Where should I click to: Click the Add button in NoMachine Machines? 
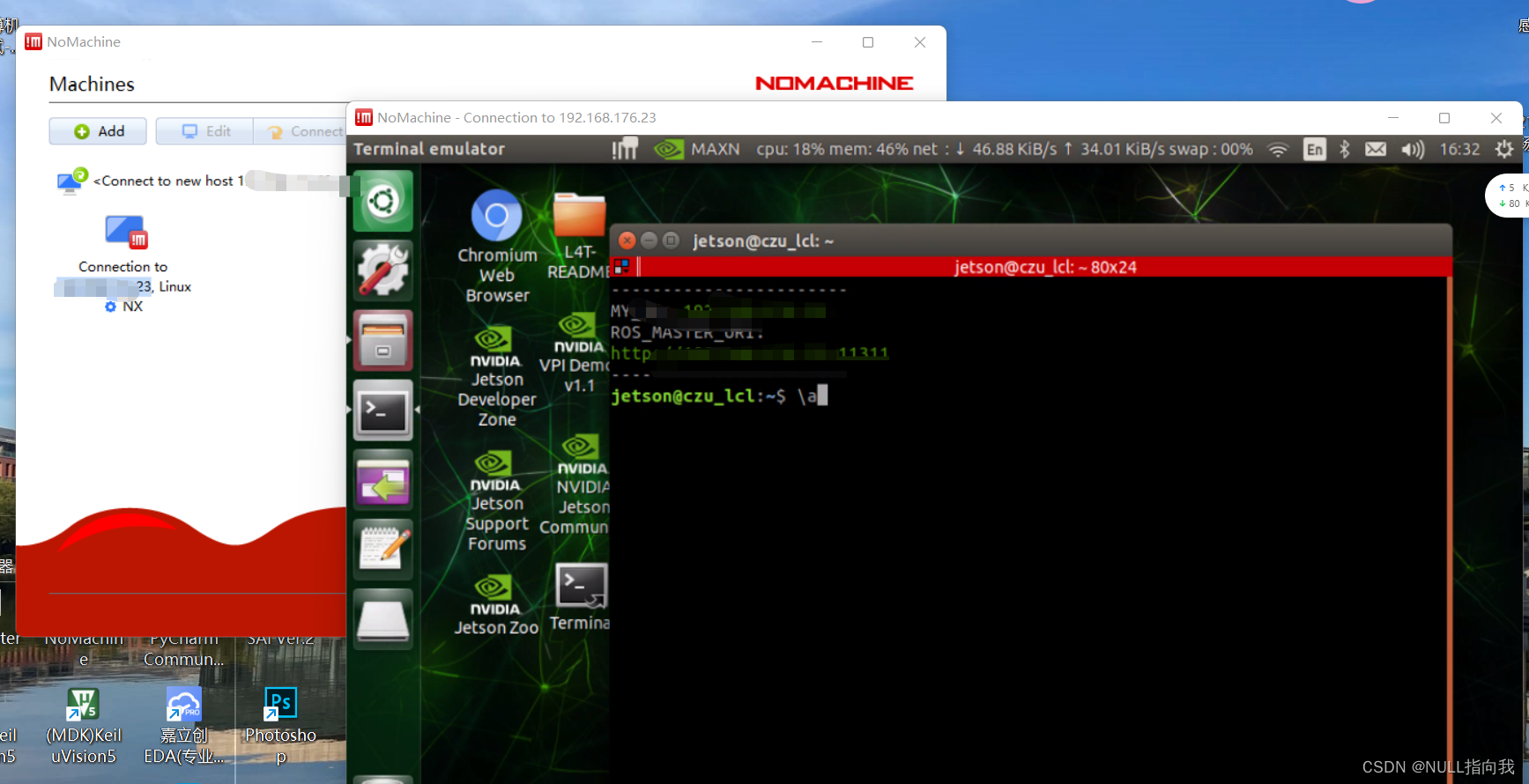(x=99, y=131)
